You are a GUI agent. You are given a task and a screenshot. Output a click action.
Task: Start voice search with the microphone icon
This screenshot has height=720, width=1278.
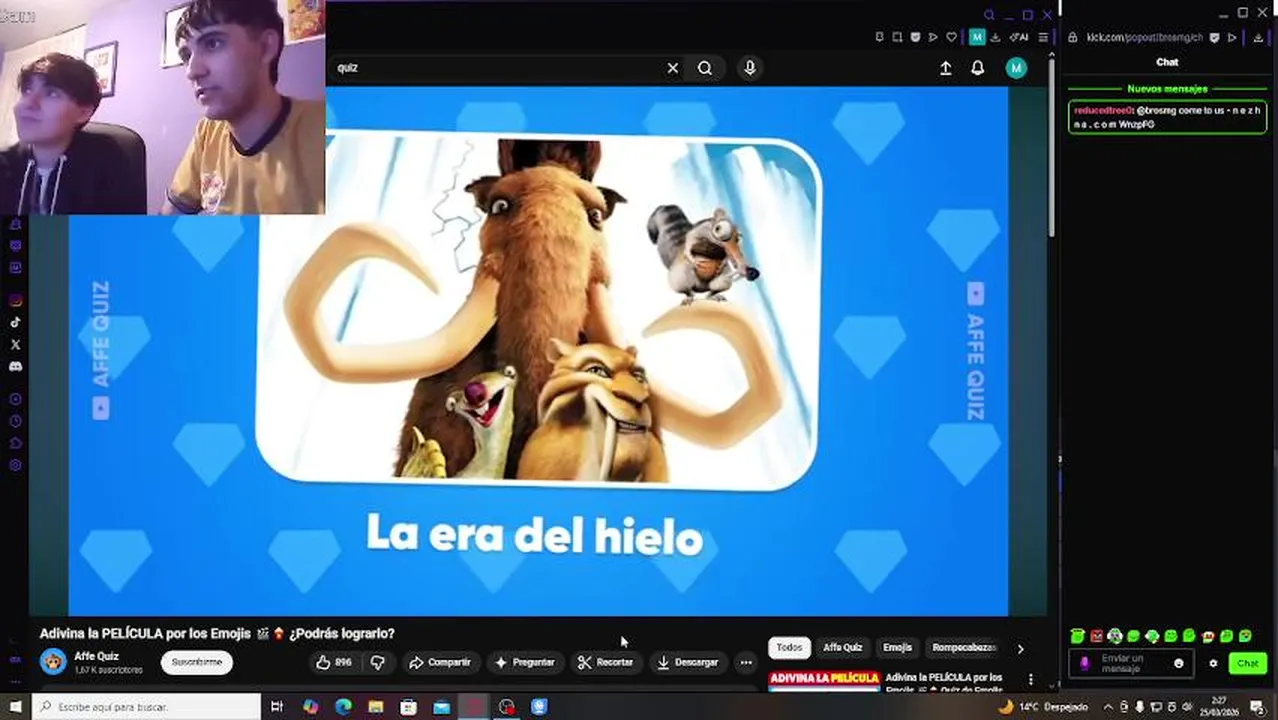click(x=750, y=68)
